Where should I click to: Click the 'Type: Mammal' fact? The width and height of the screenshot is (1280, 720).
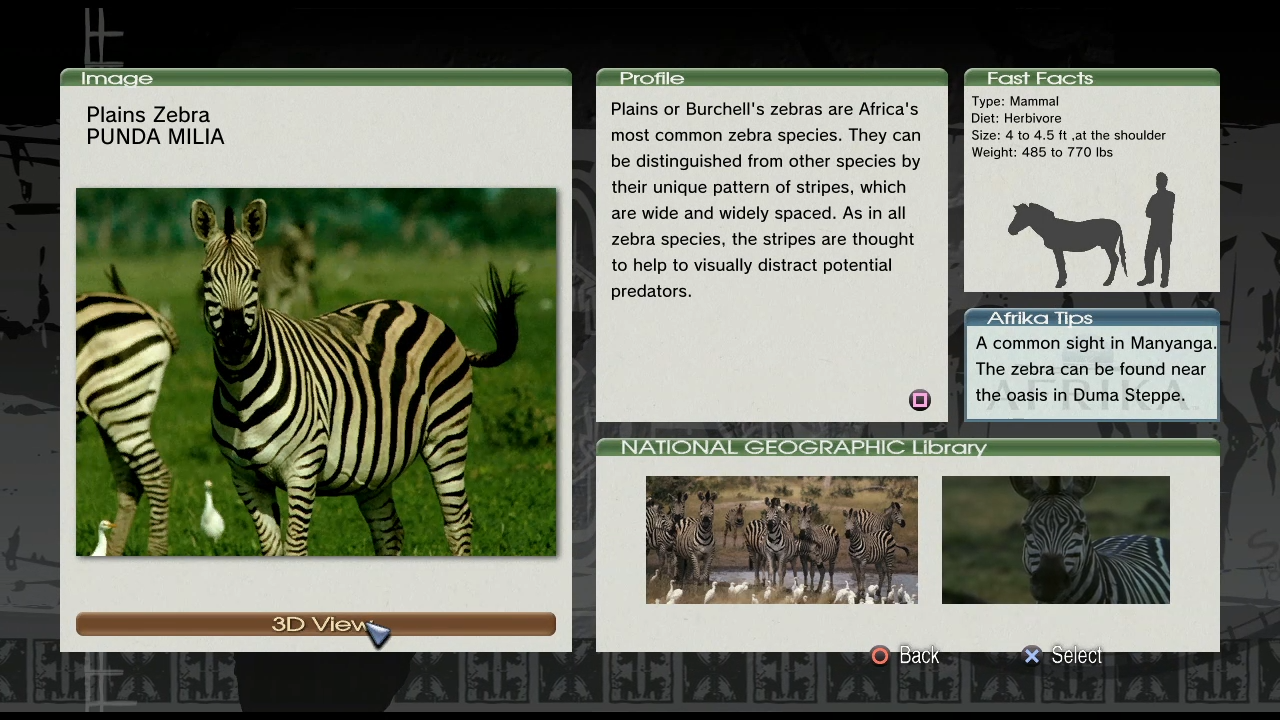1015,101
